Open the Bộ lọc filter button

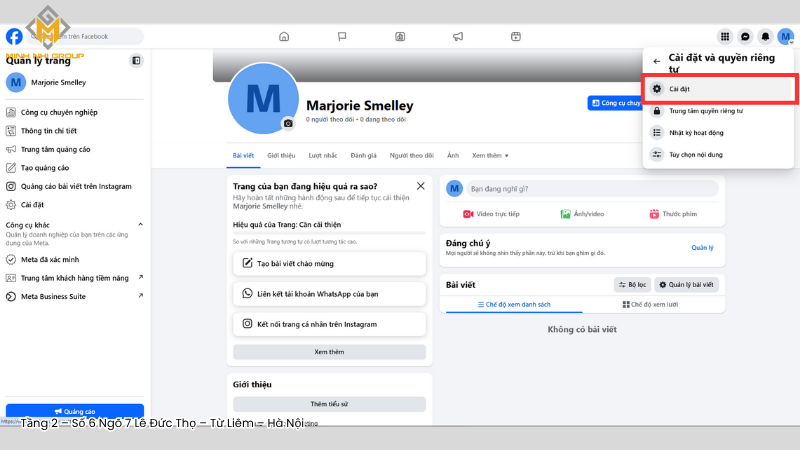click(x=633, y=285)
